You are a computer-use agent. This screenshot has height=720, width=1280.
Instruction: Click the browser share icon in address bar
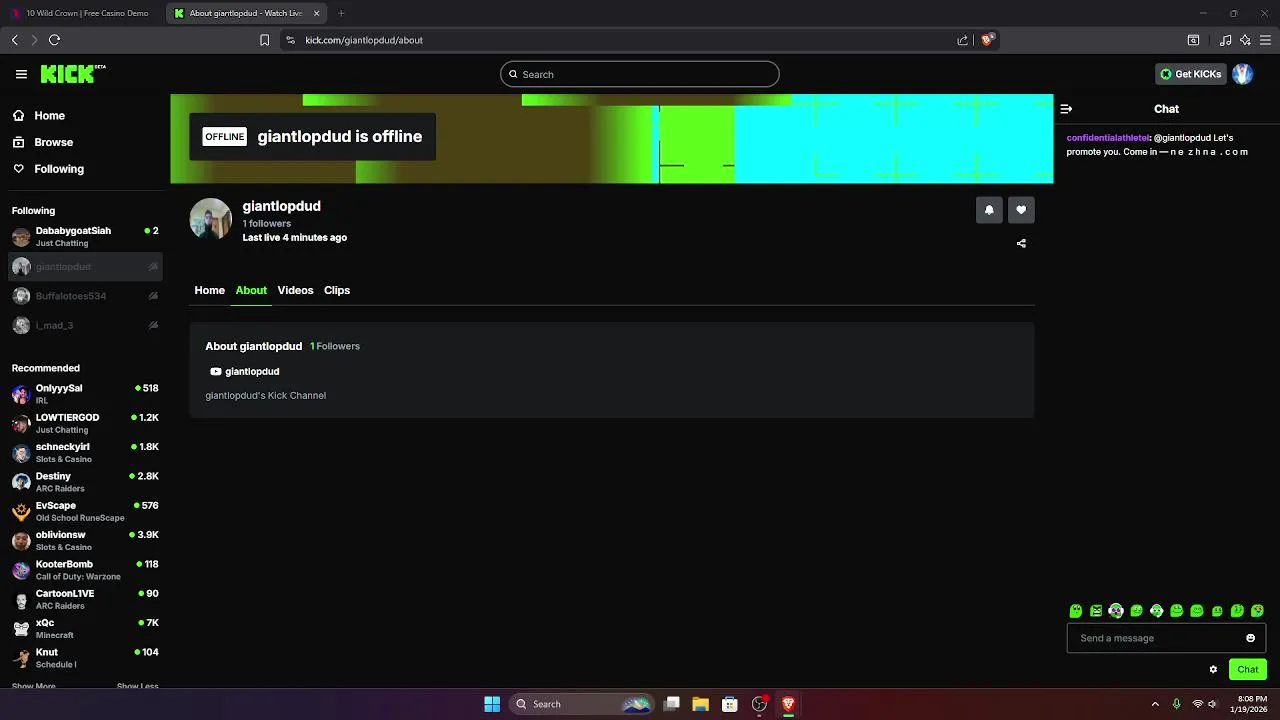962,40
